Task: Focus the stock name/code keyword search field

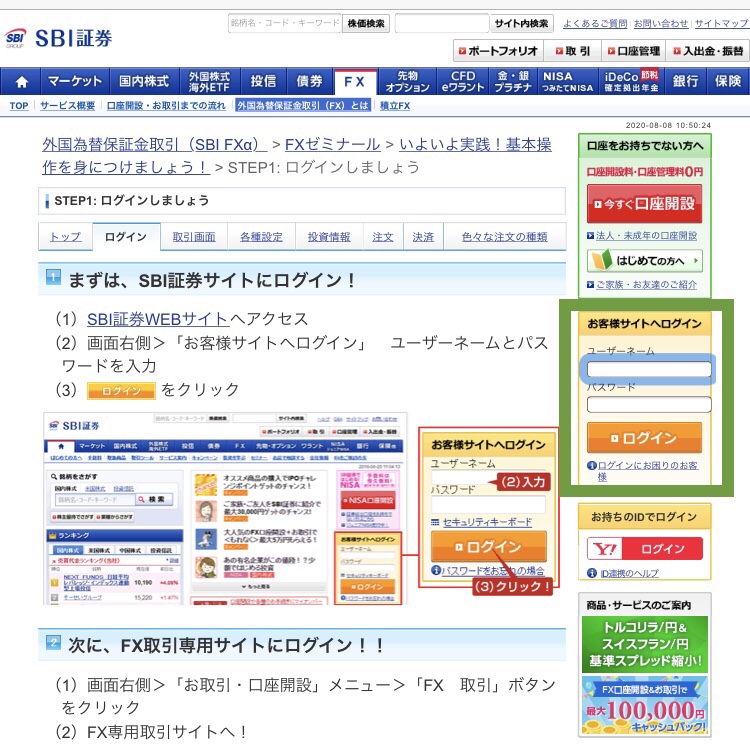Action: coord(285,23)
